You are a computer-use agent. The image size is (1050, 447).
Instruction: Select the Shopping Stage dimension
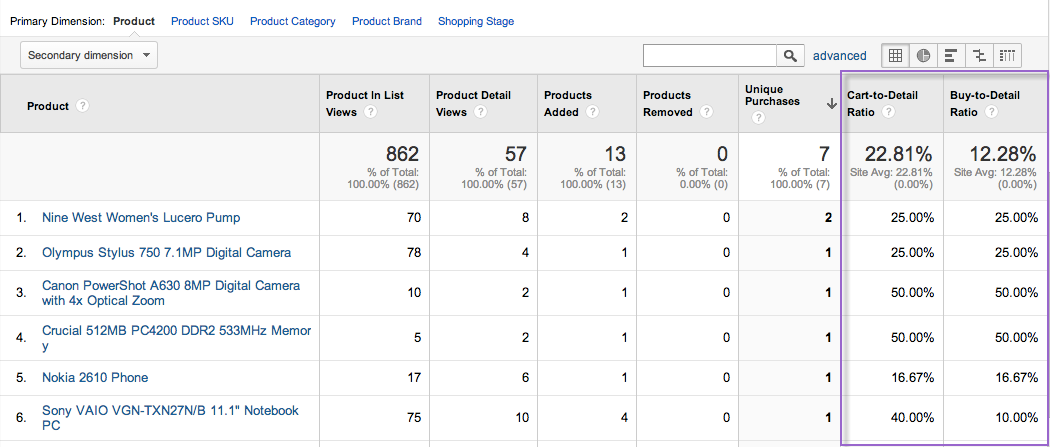point(476,21)
